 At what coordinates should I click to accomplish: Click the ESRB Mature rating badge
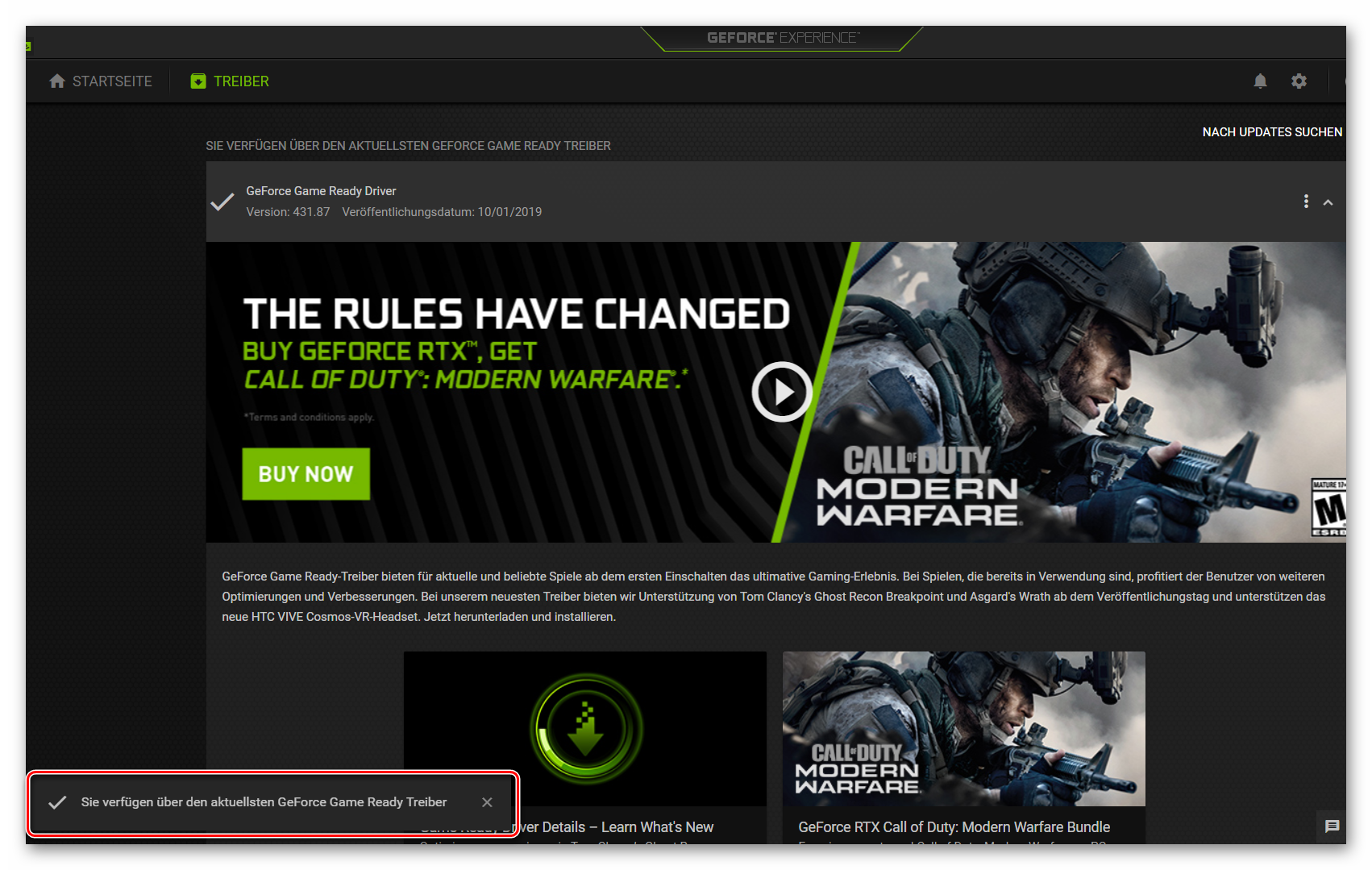1328,507
